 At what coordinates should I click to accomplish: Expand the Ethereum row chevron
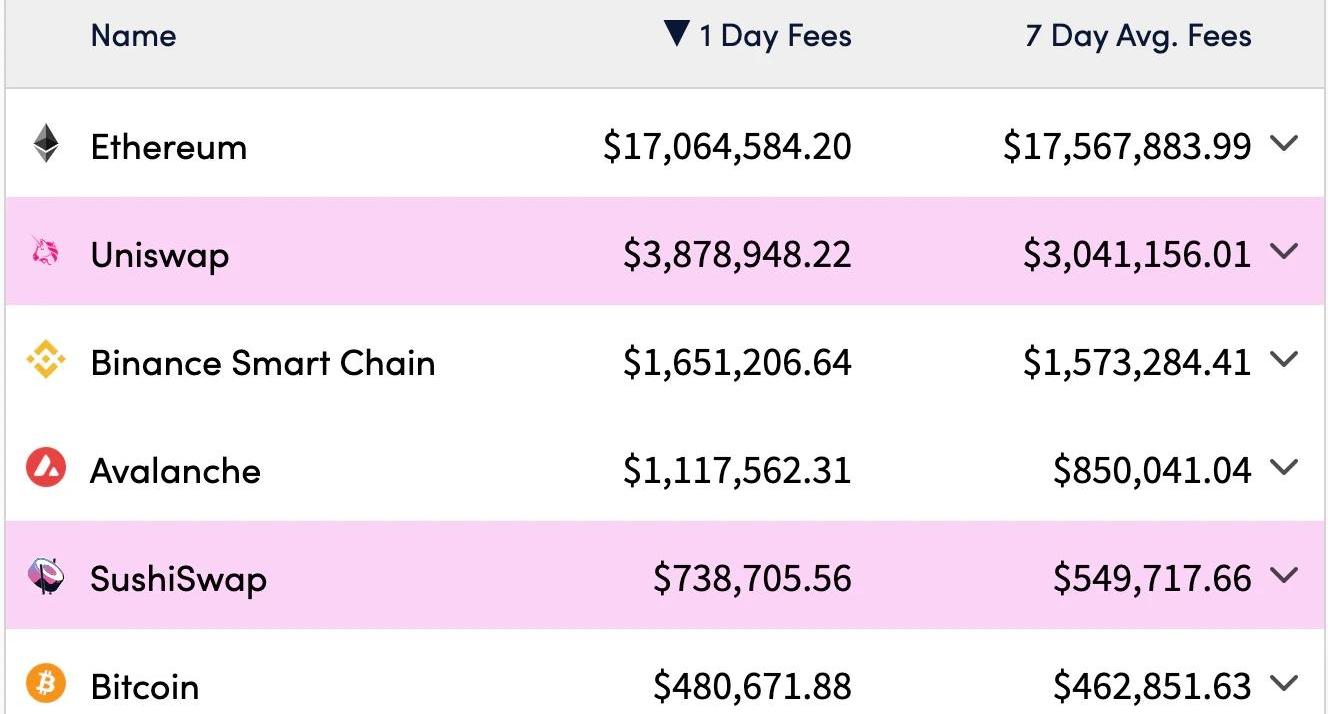click(1283, 143)
